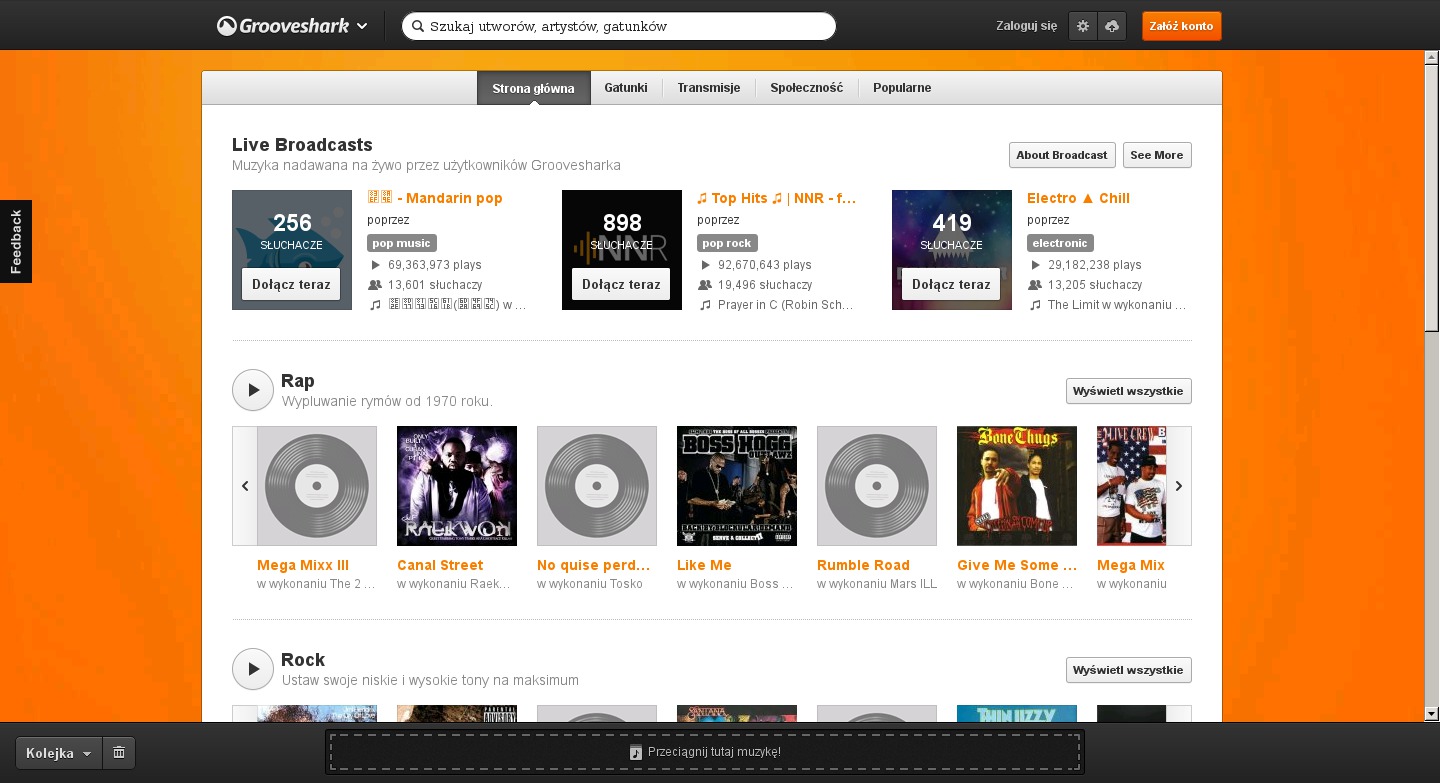Click the settings gear icon in header
The image size is (1440, 783).
(1083, 26)
